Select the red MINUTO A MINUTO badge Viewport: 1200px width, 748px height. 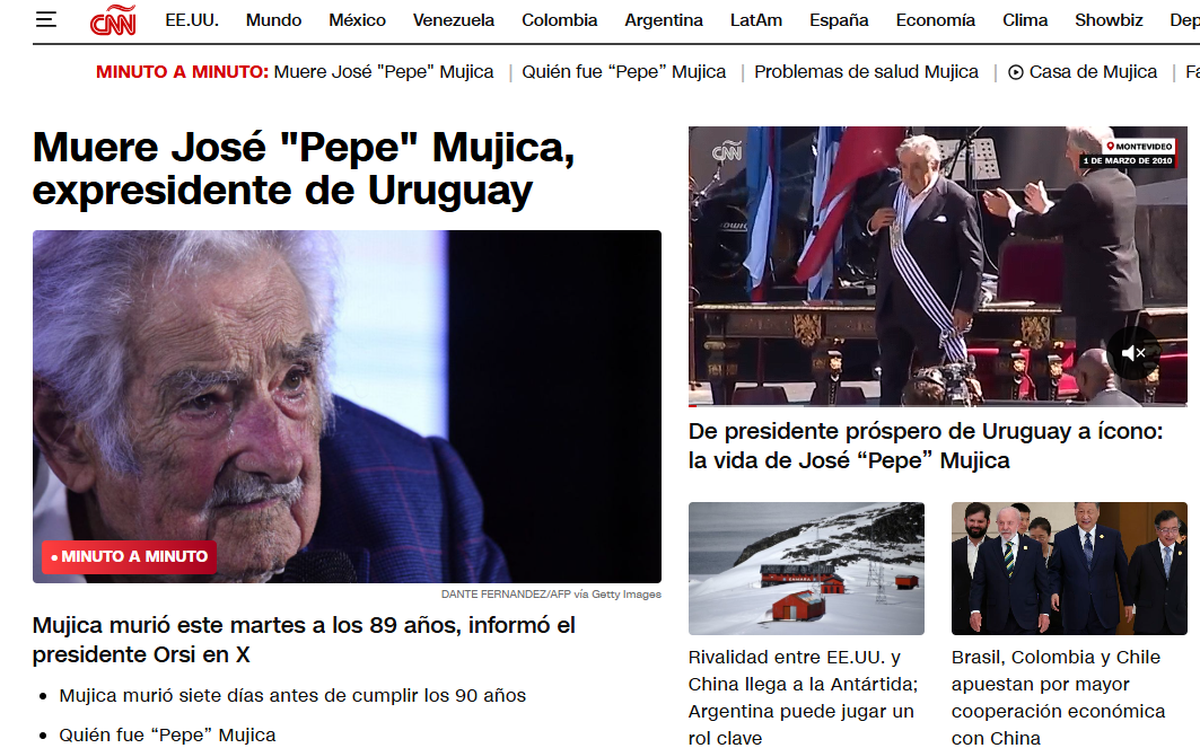pyautogui.click(x=129, y=557)
